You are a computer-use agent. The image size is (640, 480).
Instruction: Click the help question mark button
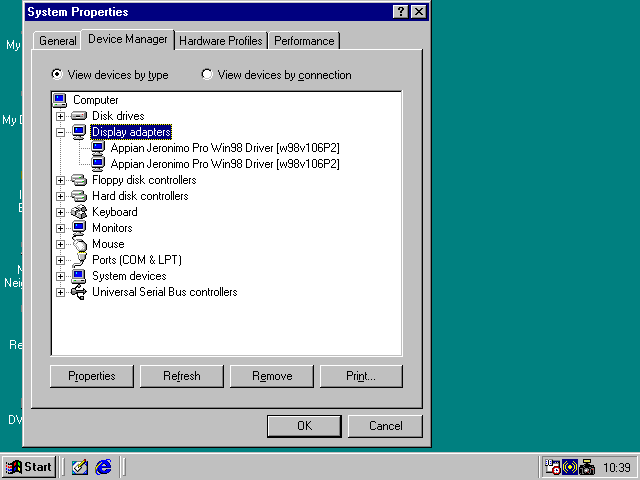click(x=401, y=12)
